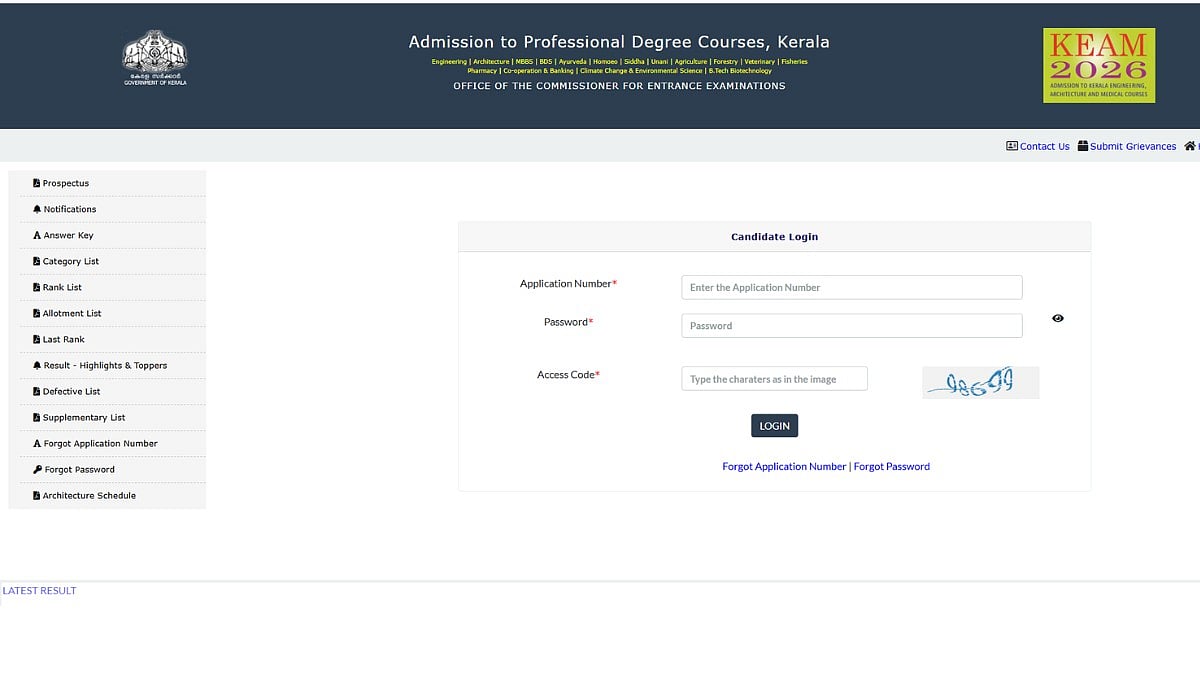Click the Allotment List document icon
Viewport: 1200px width, 675px height.
(x=37, y=313)
